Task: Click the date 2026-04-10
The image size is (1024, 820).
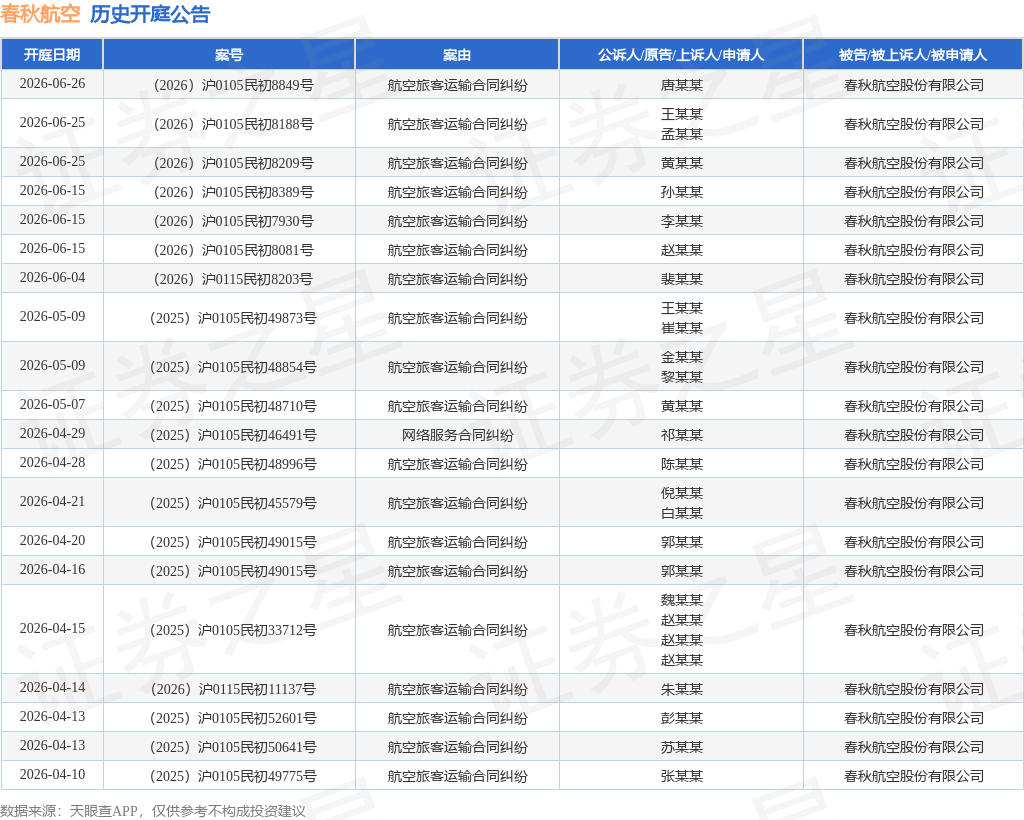Action: (52, 774)
